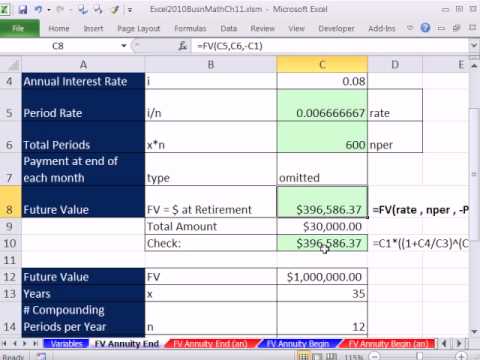This screenshot has height=360, width=480.
Task: Click horizontal scrollbar right arrow
Action: coord(459,343)
